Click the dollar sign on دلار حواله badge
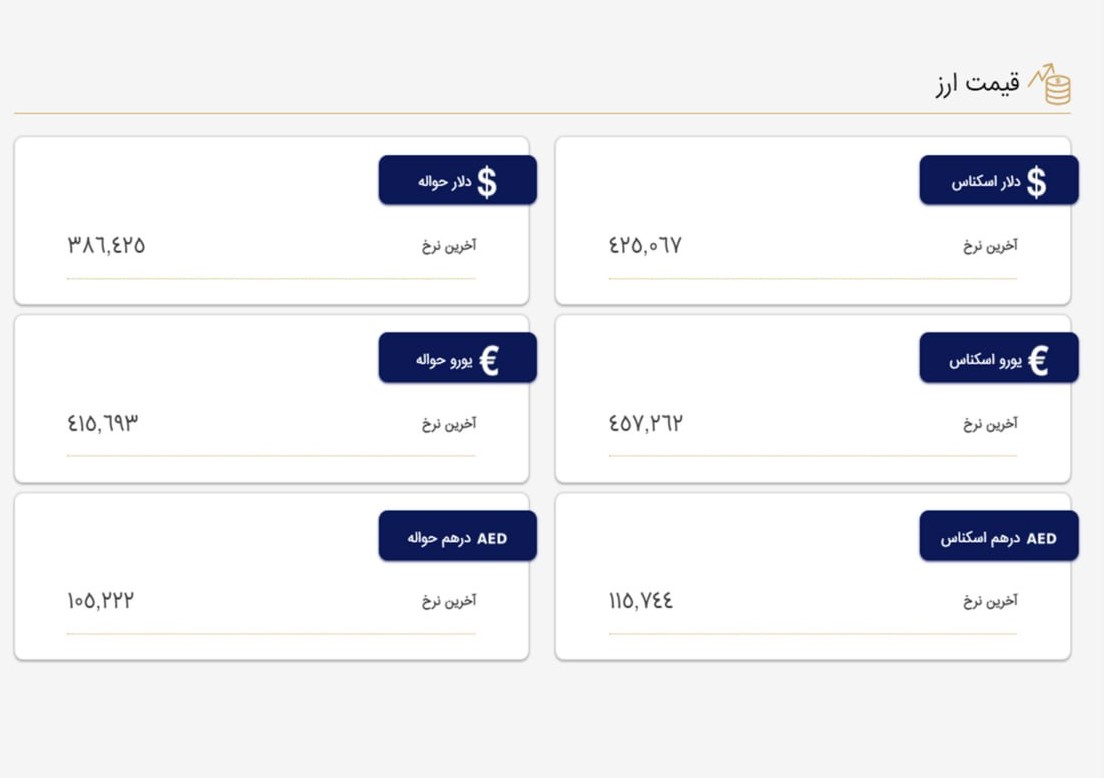 487,182
